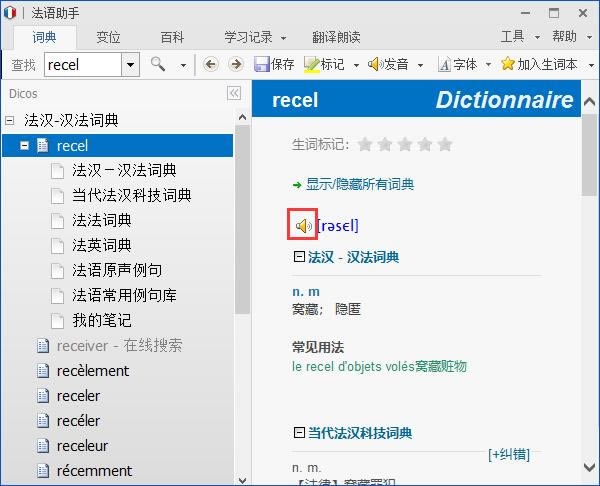Click the 保存 save toolbar icon
The image size is (600, 486).
tap(274, 64)
